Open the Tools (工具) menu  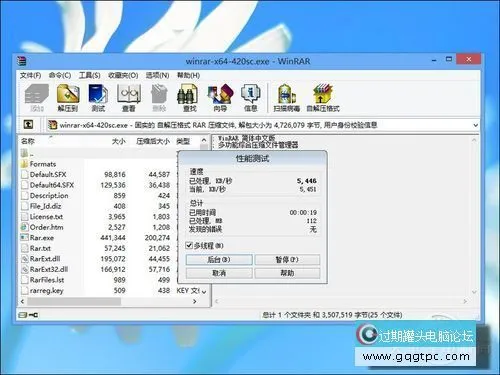[89, 75]
